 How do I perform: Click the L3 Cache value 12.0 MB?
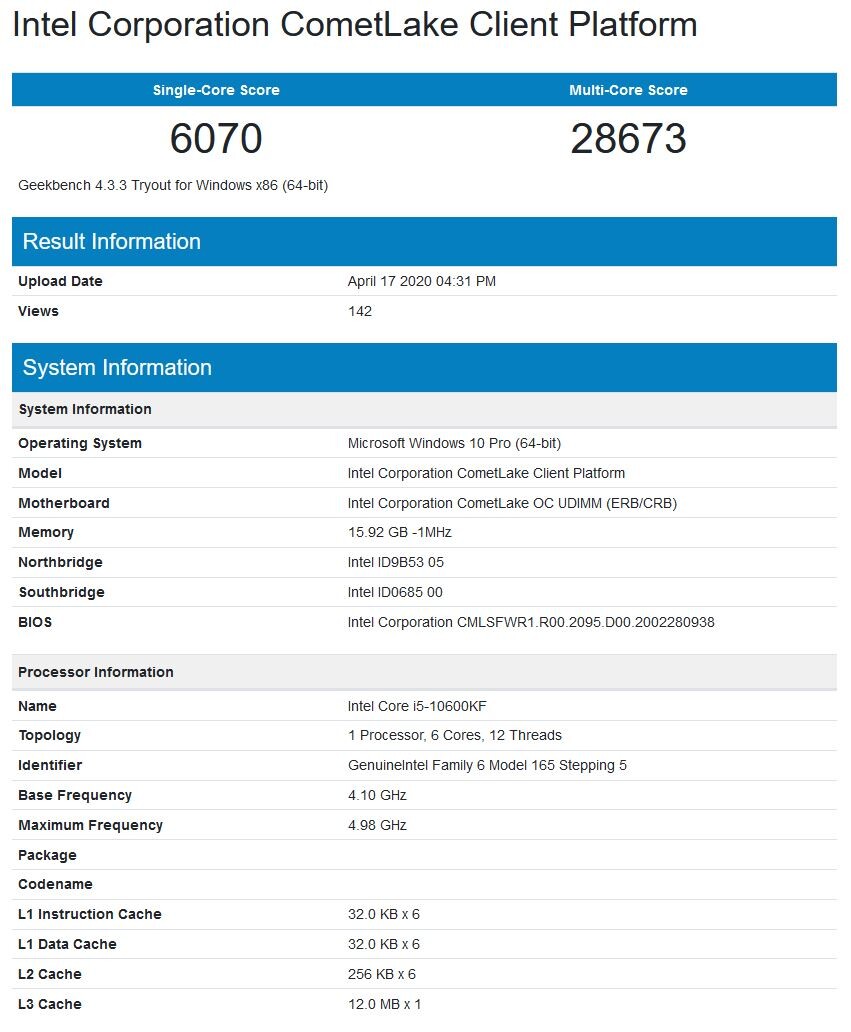point(384,1004)
